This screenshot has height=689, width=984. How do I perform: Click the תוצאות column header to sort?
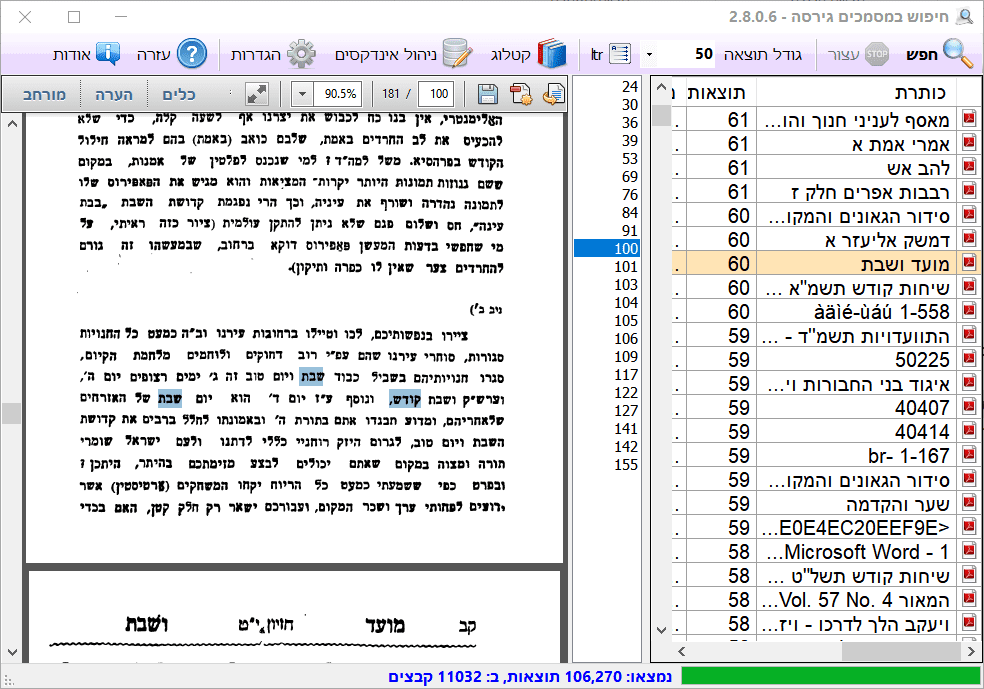tap(716, 91)
